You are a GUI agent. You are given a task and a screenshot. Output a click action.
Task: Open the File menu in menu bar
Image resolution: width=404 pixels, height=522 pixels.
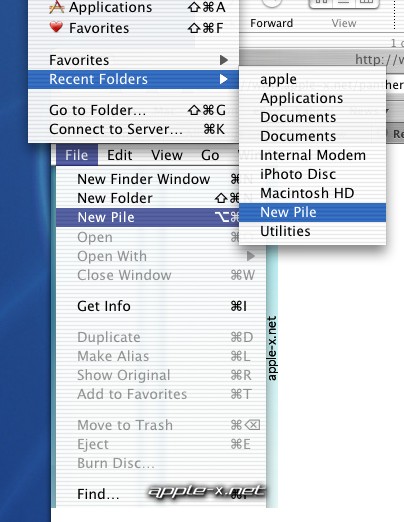[77, 155]
